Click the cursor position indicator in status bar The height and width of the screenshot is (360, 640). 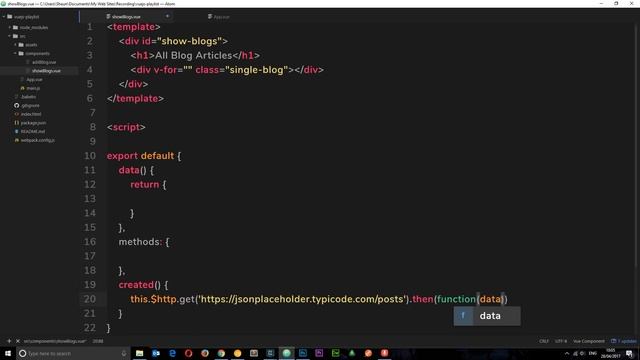pos(98,341)
